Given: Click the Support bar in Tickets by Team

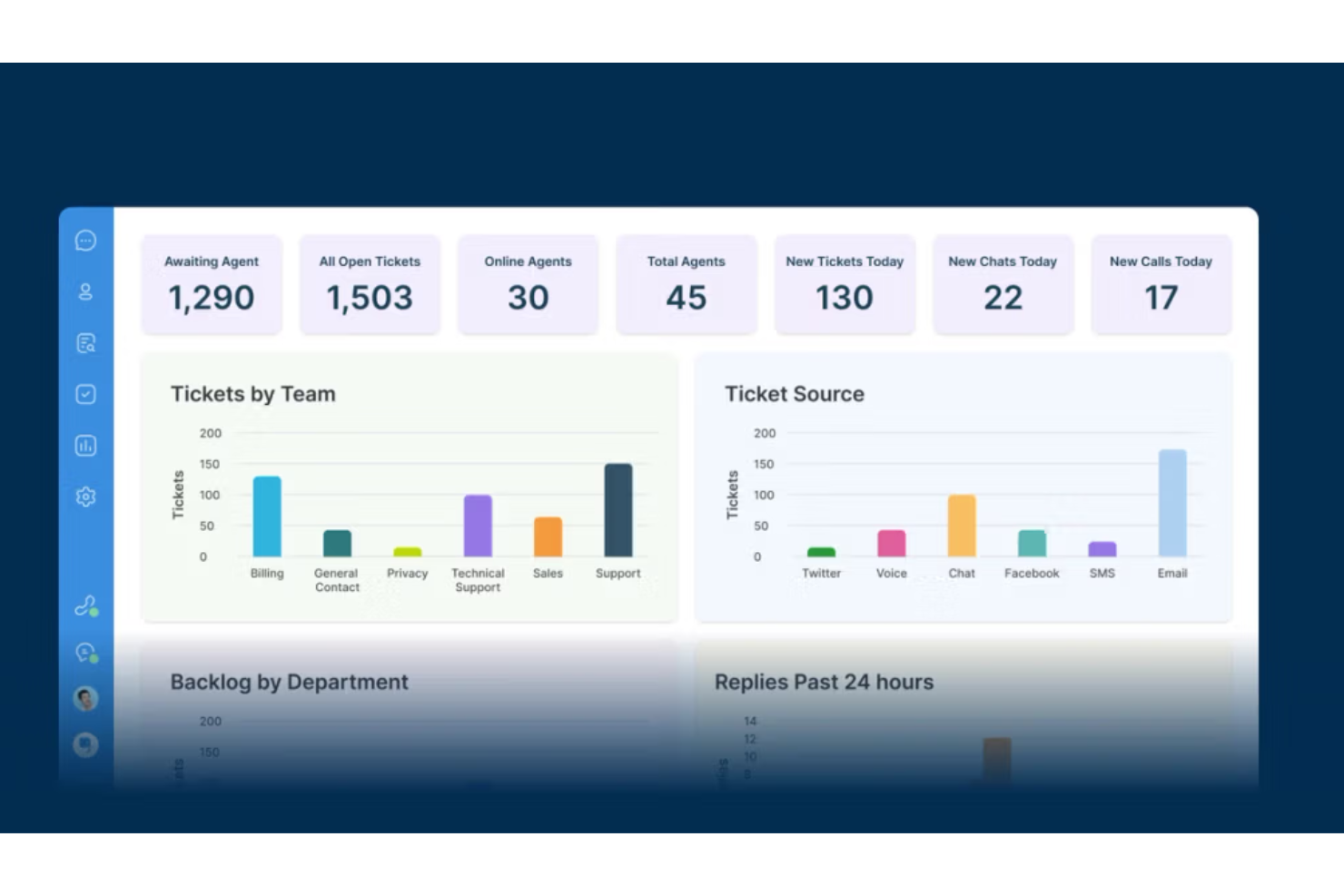Looking at the screenshot, I should click(x=618, y=511).
